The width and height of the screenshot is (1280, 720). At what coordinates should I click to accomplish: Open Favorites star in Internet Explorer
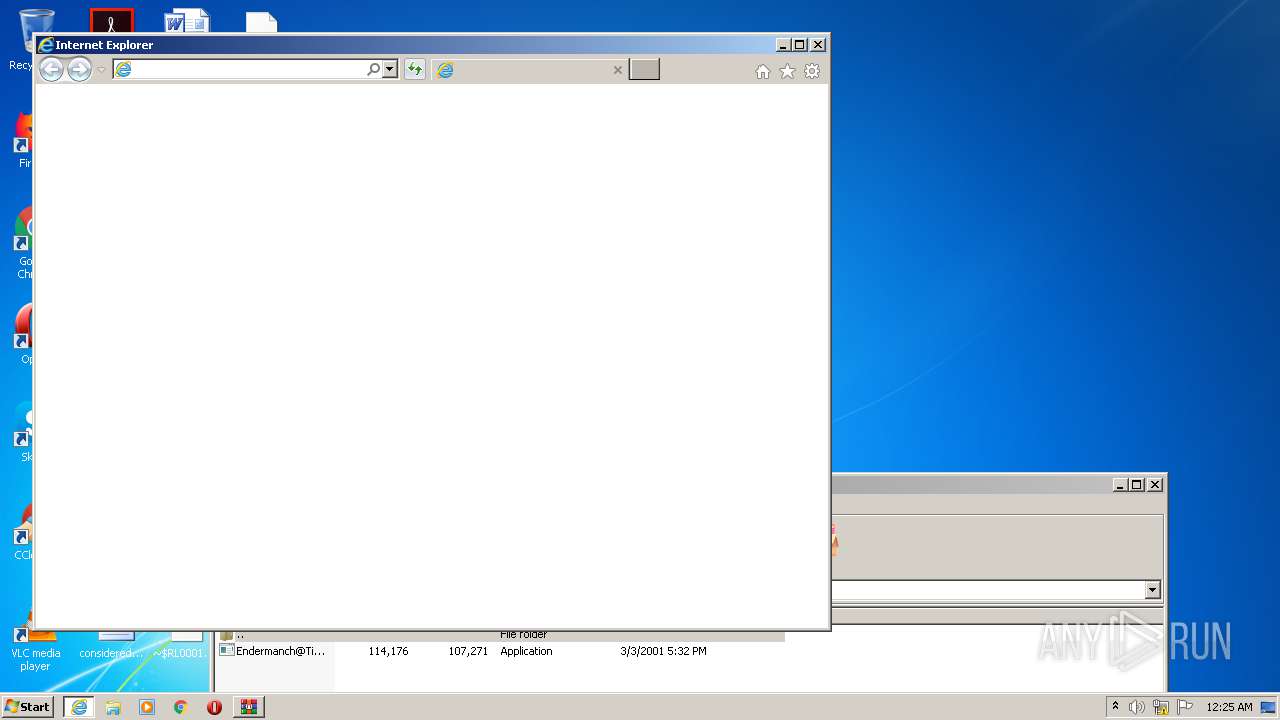(787, 71)
